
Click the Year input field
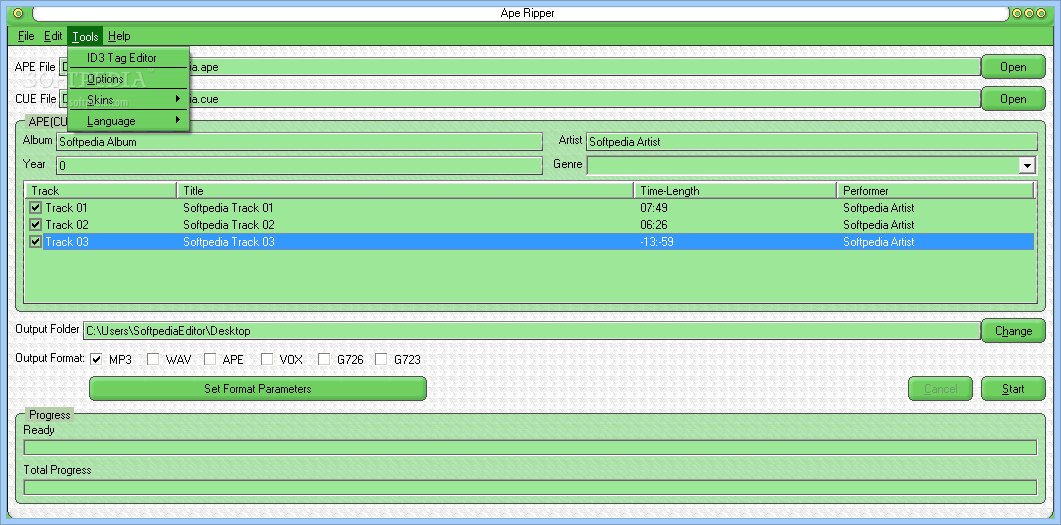pyautogui.click(x=299, y=166)
